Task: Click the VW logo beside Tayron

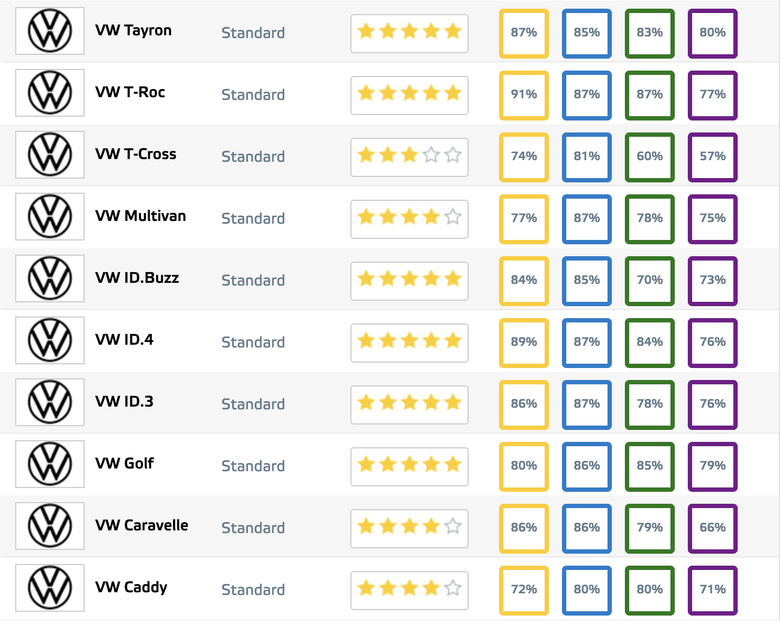Action: 50,31
